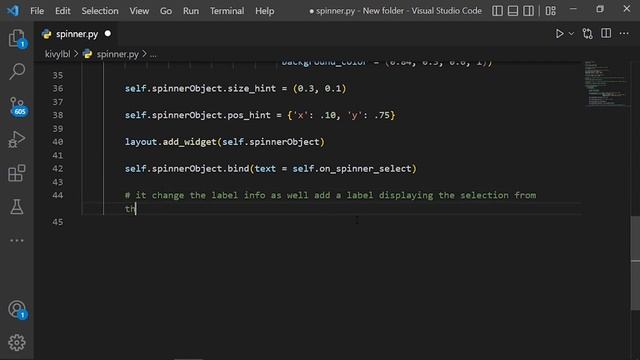This screenshot has width=640, height=360.
Task: Open the Search view icon
Action: [x=17, y=71]
